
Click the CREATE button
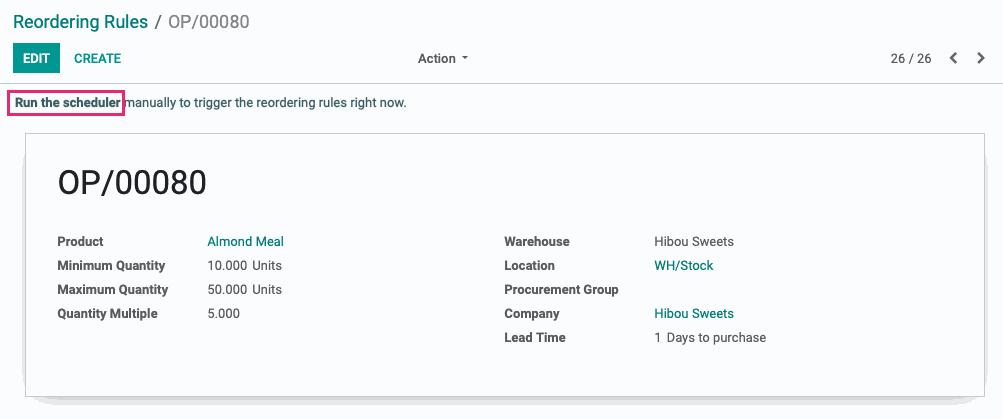(97, 58)
